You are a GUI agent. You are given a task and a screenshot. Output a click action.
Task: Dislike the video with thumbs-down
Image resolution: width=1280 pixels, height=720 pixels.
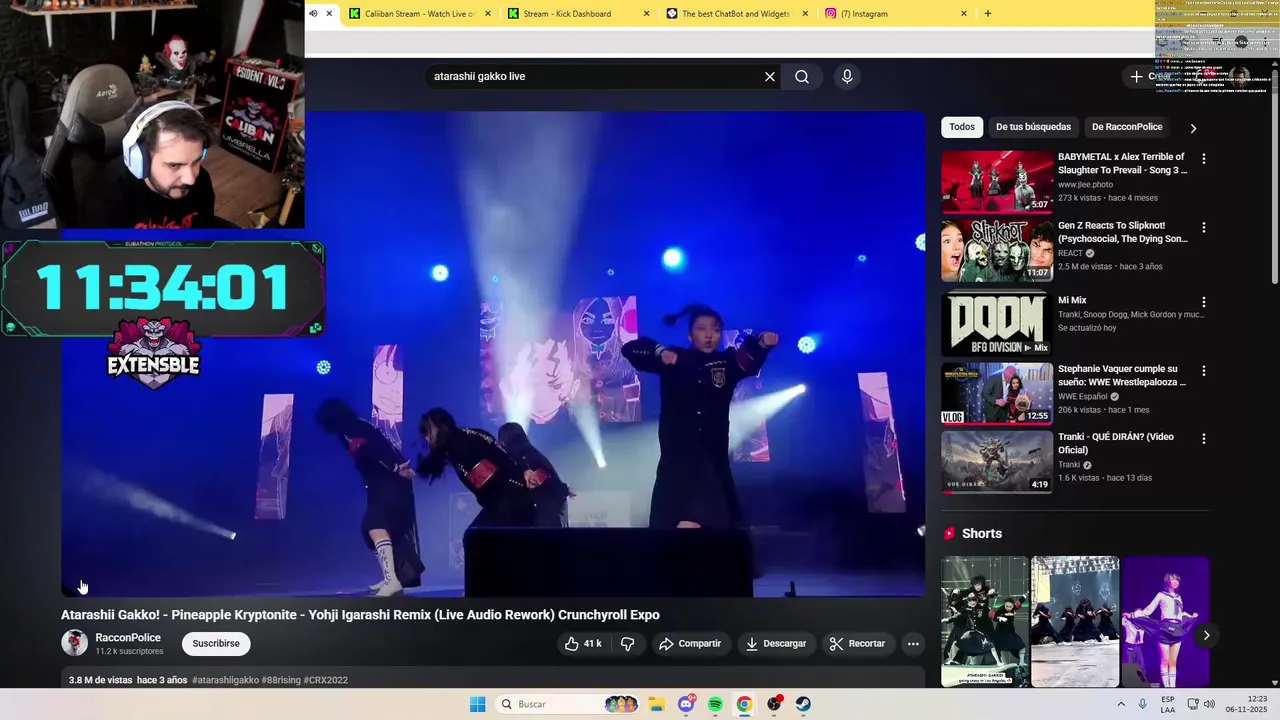(x=628, y=644)
